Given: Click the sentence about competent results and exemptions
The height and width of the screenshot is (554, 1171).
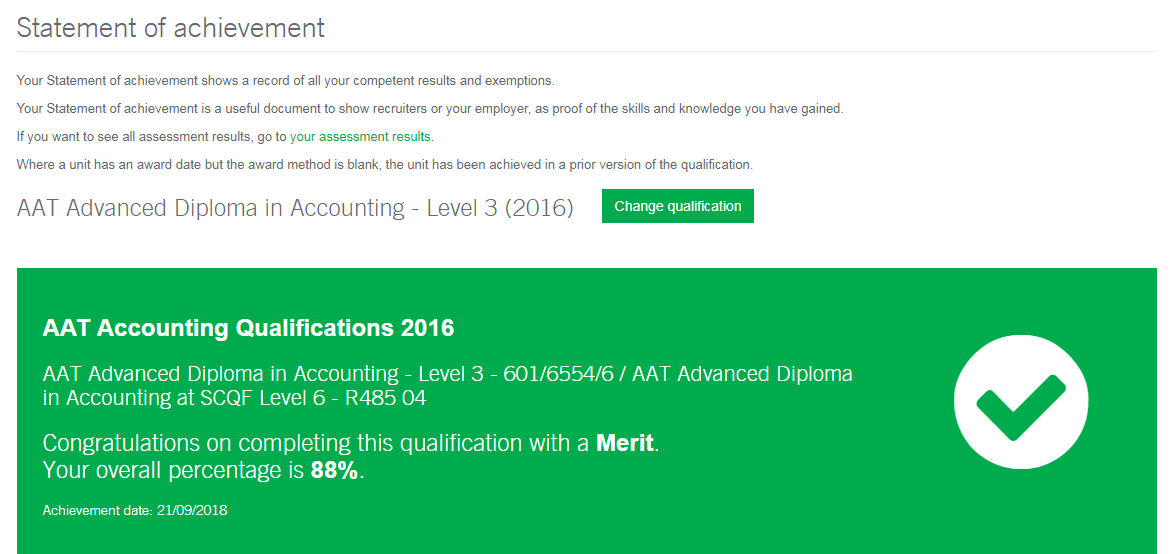Looking at the screenshot, I should click(285, 80).
